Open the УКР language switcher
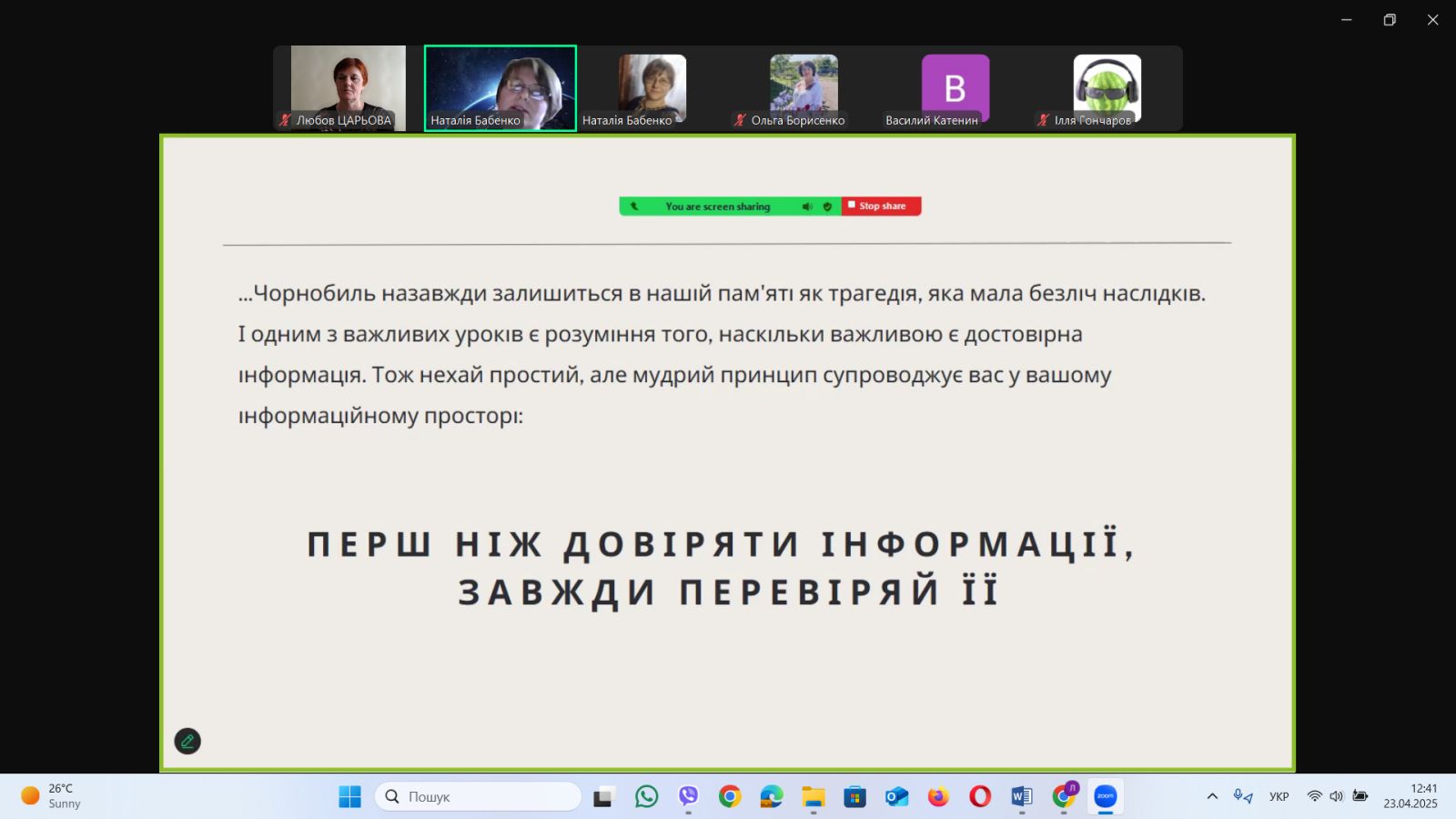Screen dimensions: 1456x819 point(1279,796)
